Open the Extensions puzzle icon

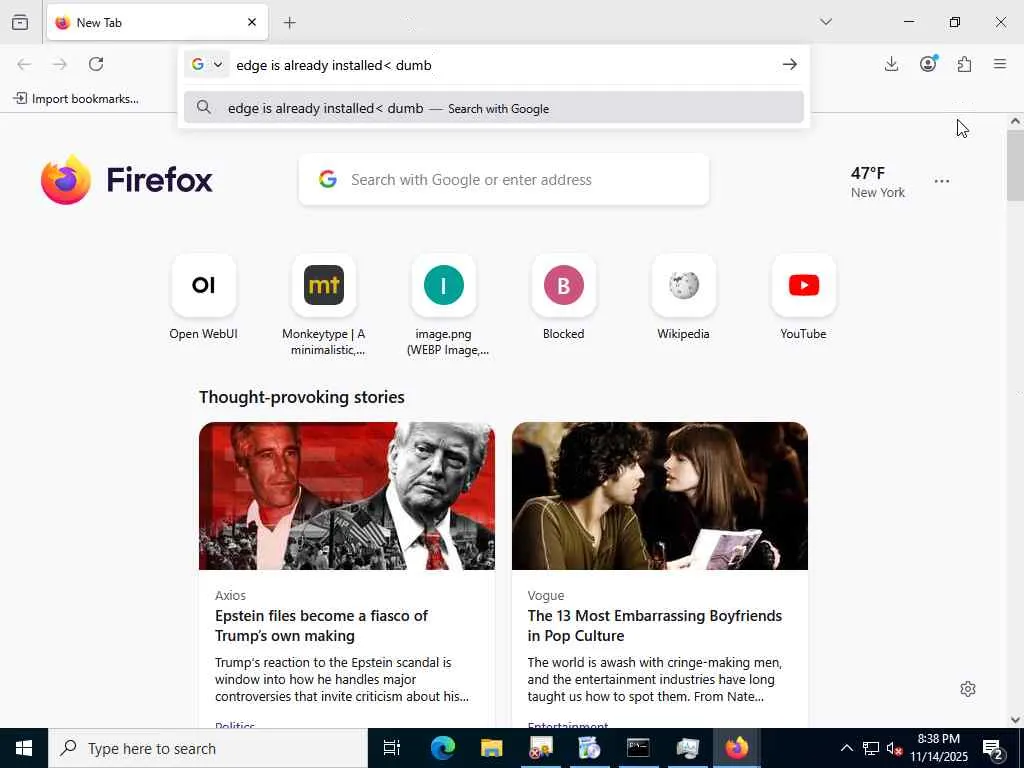964,64
